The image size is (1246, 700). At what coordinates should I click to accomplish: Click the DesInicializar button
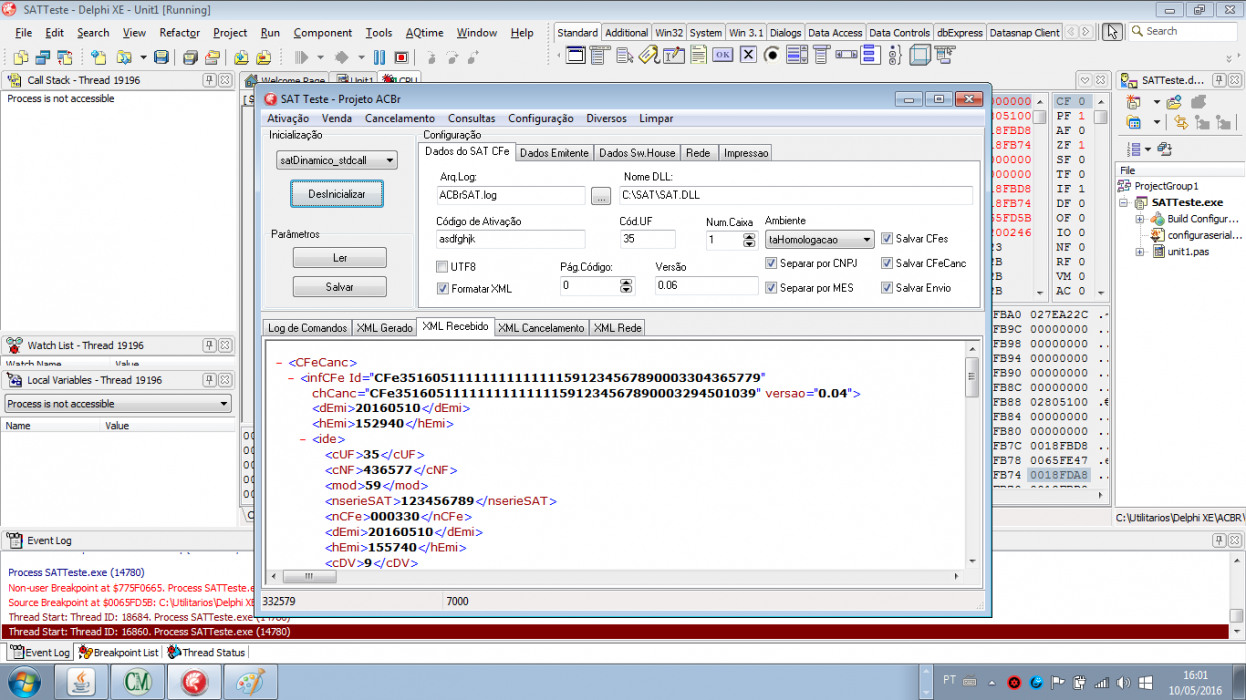(x=337, y=194)
